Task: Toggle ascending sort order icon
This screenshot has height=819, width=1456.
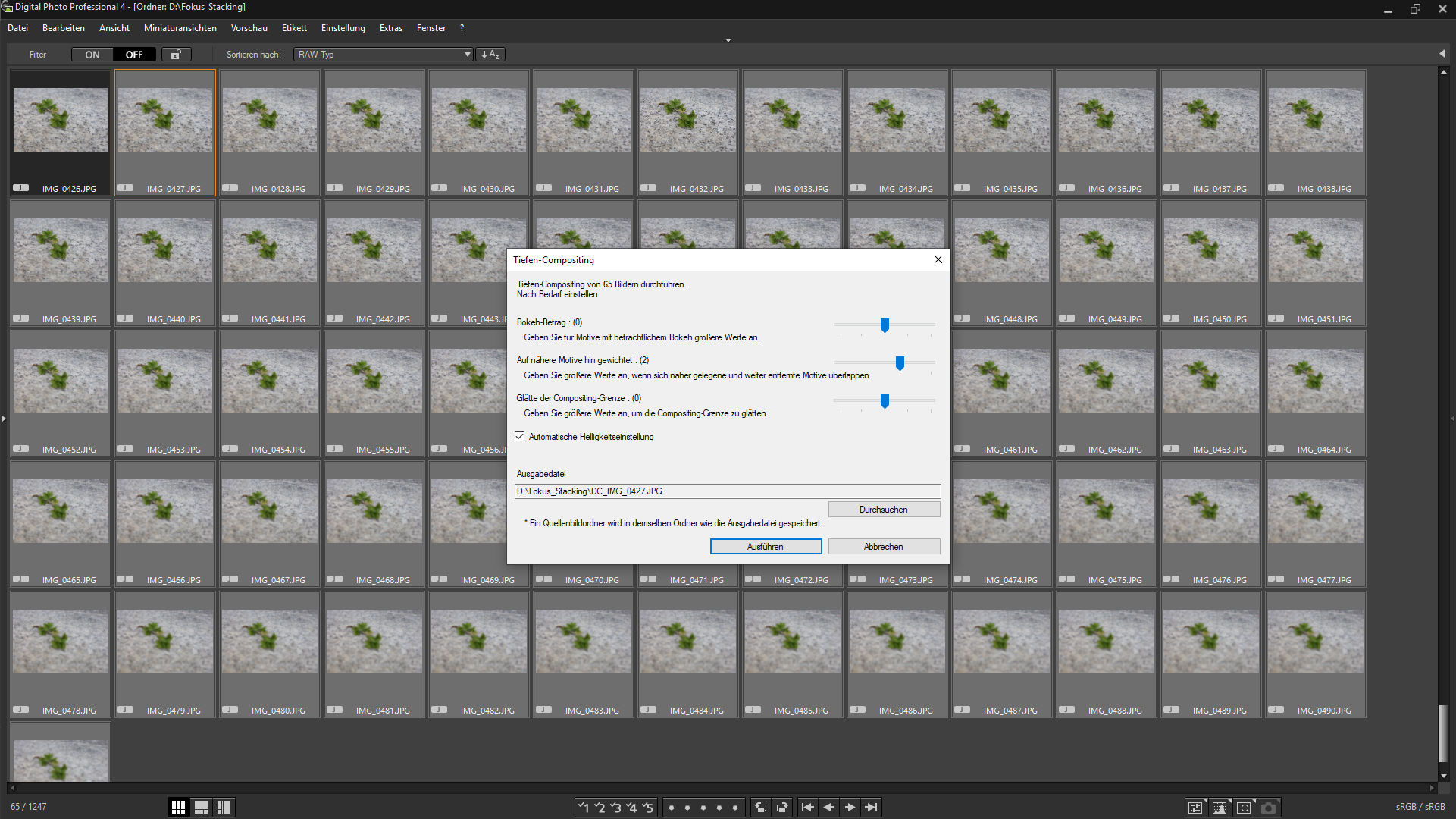Action: (490, 55)
